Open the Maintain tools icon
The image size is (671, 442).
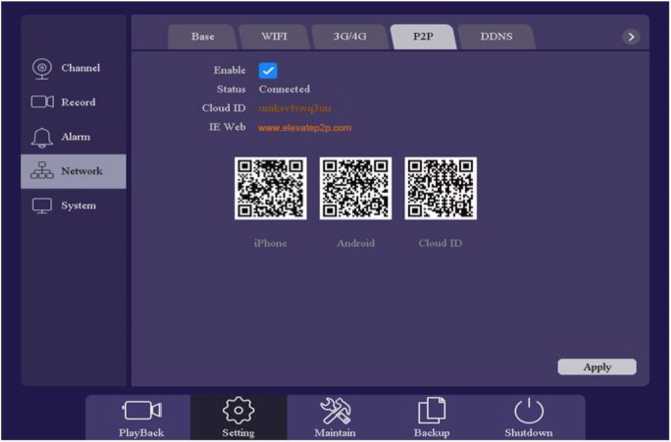pos(335,411)
